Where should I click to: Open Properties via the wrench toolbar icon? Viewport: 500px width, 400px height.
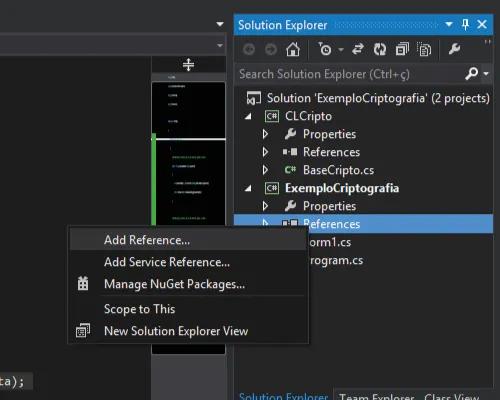click(454, 49)
